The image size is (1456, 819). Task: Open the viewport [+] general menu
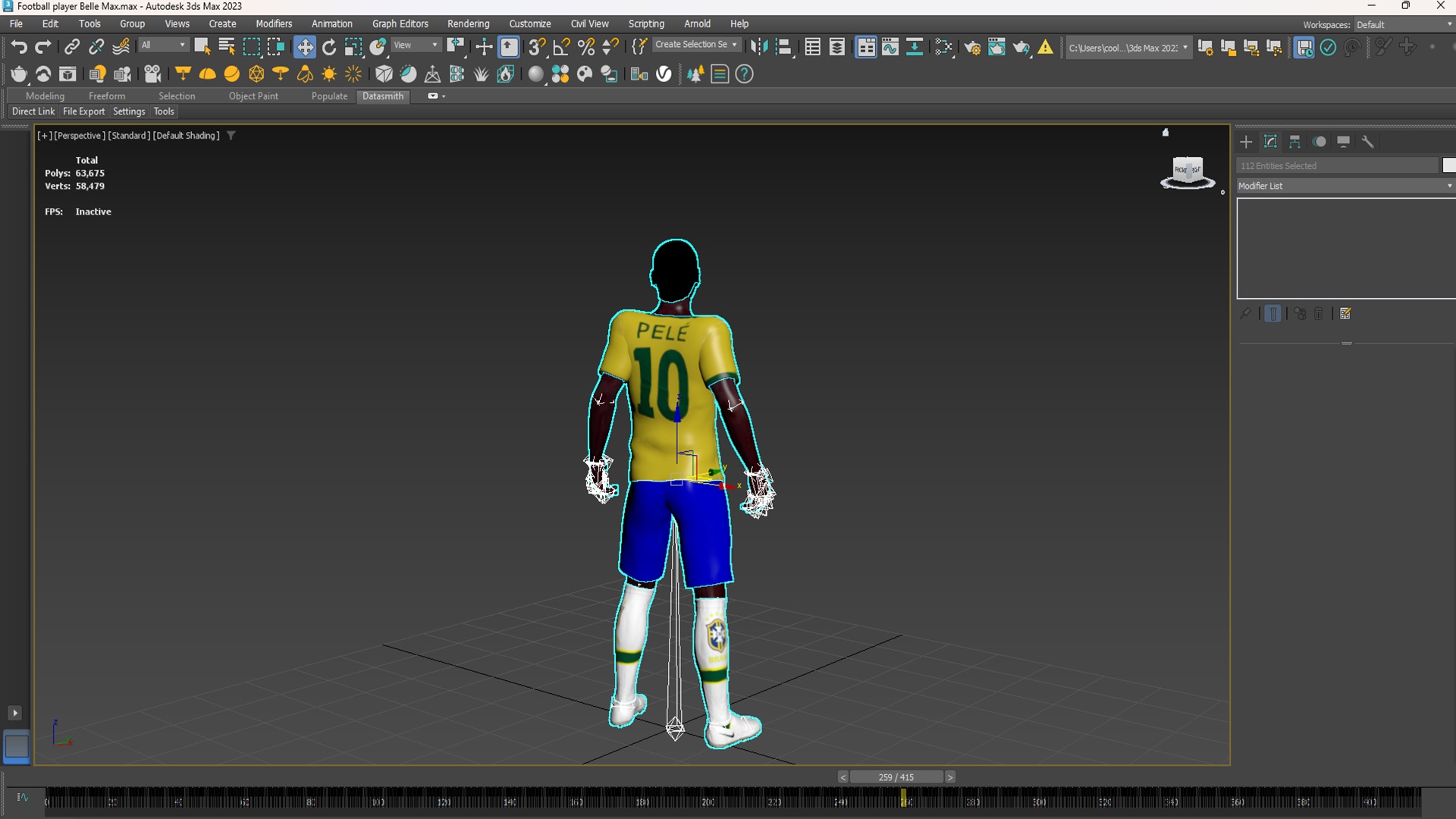[45, 136]
